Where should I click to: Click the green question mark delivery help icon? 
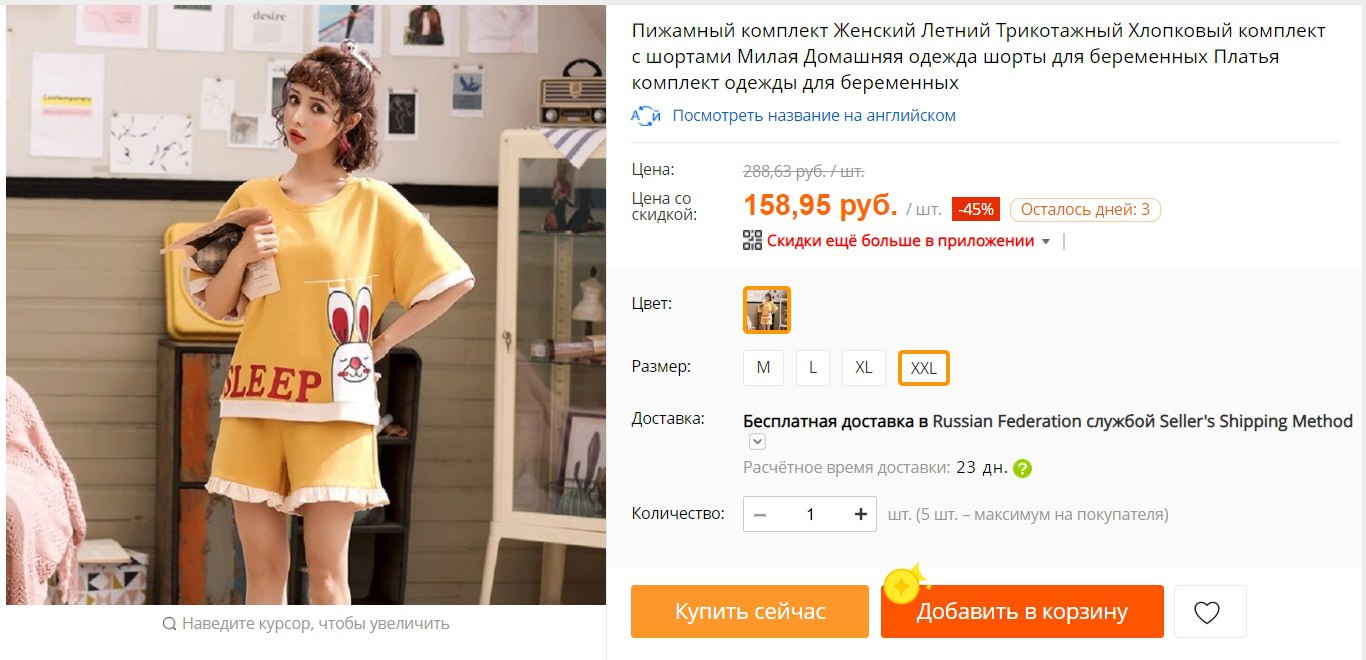(x=1022, y=468)
